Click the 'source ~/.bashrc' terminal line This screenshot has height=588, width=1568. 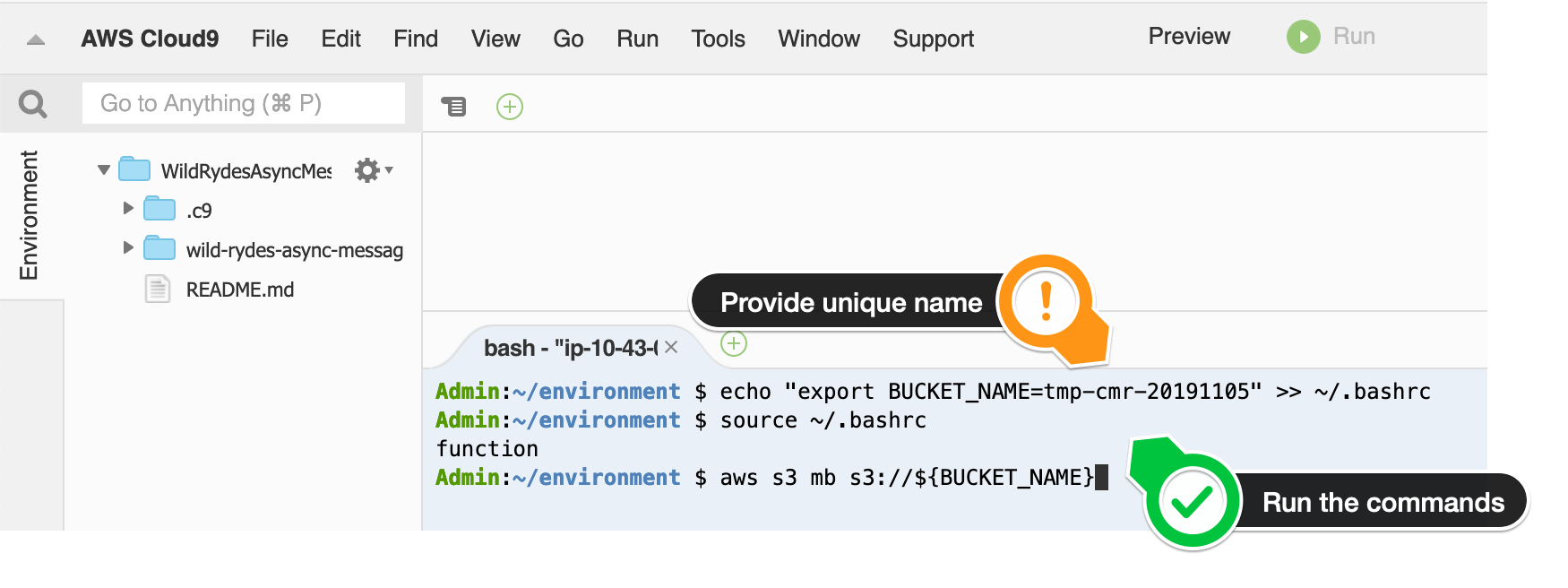[x=681, y=420]
